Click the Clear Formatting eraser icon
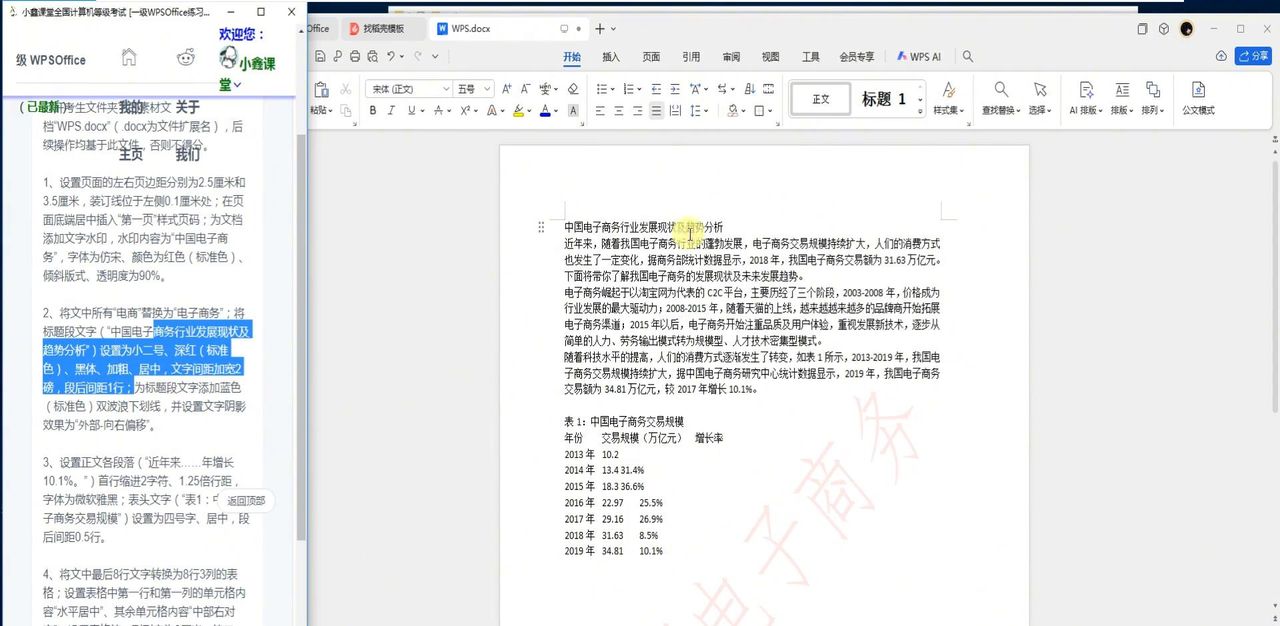The height and width of the screenshot is (626, 1280). coord(572,88)
